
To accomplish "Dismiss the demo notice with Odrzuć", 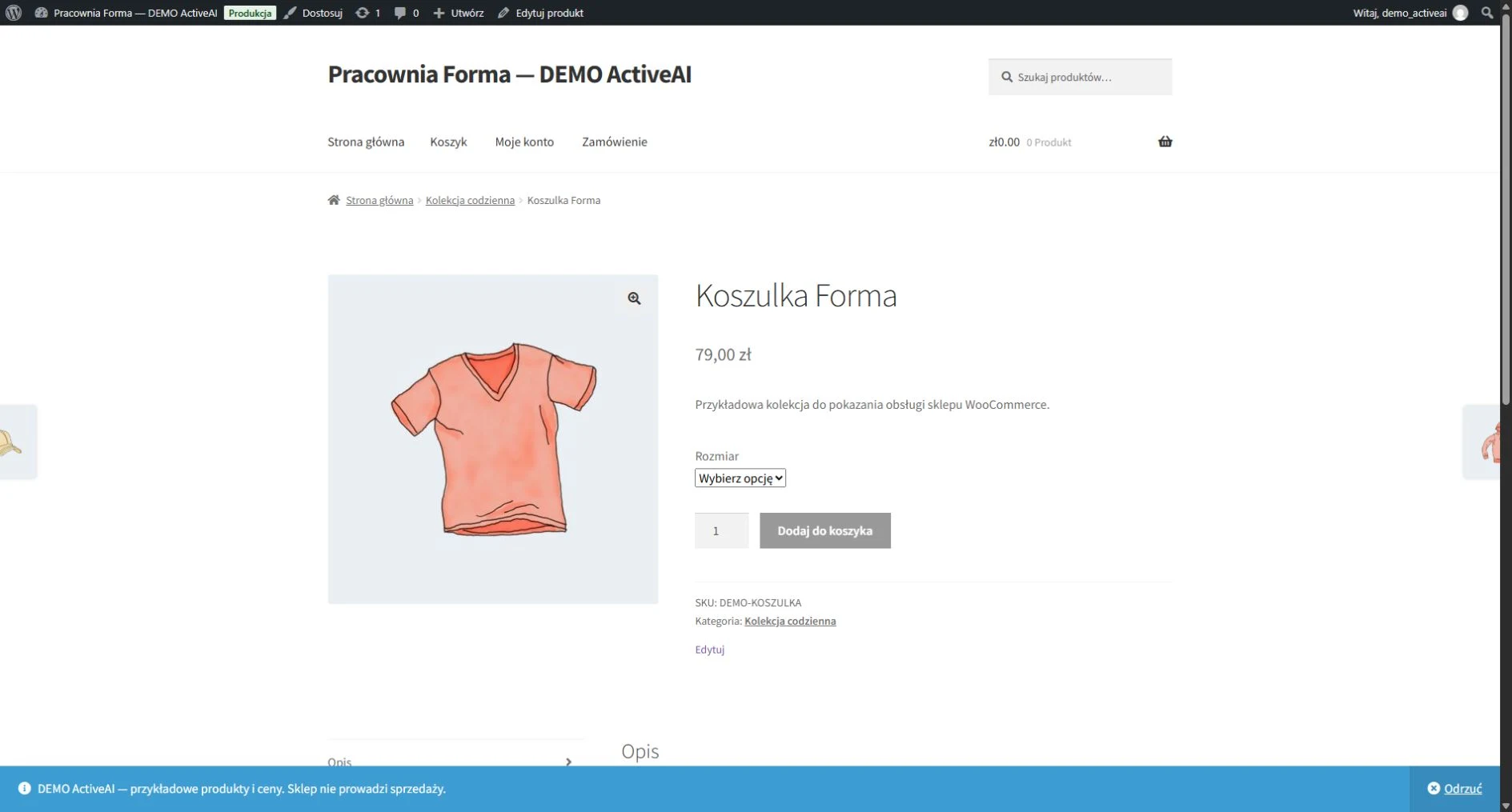I will click(x=1454, y=789).
